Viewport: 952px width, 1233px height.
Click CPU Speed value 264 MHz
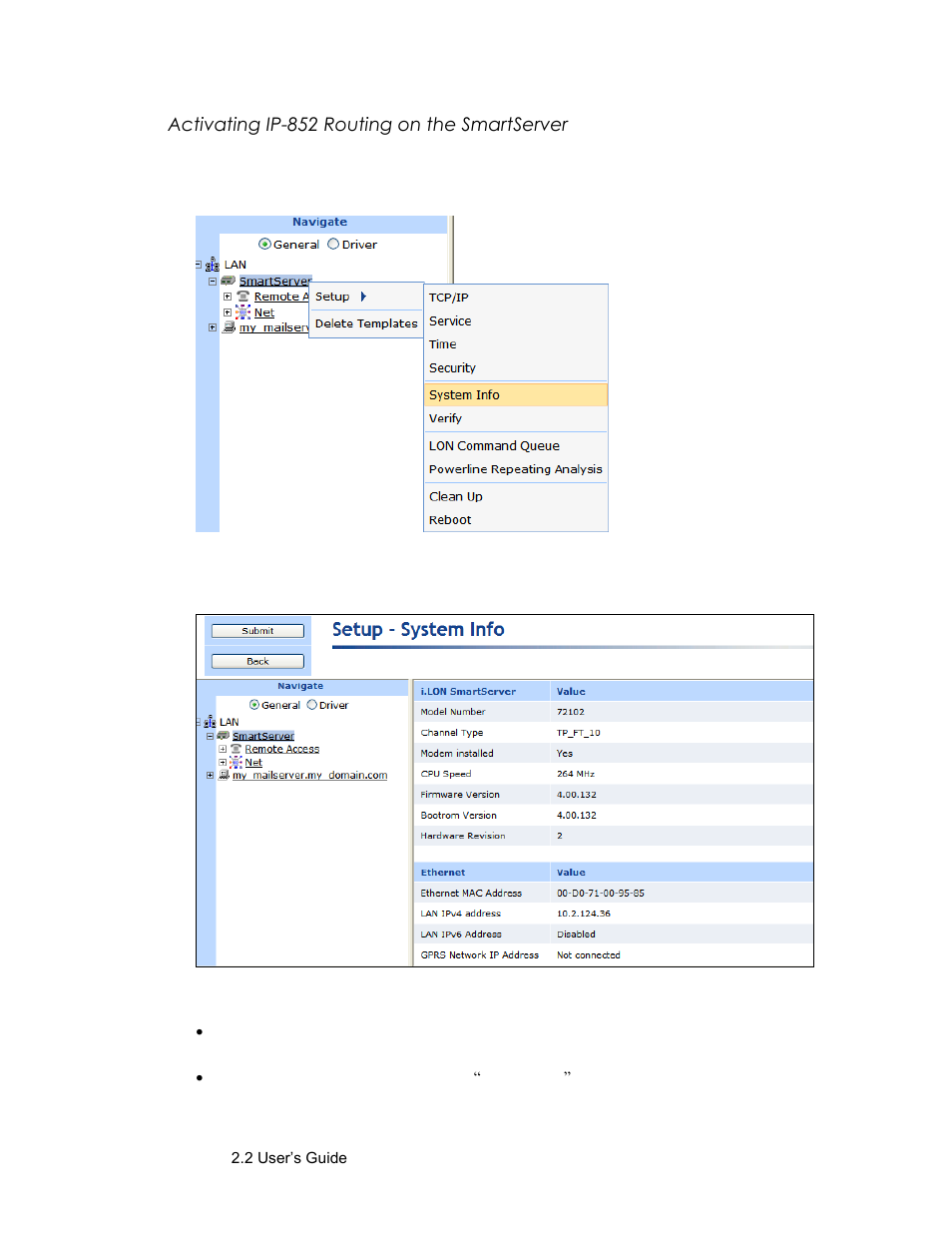pyautogui.click(x=576, y=774)
